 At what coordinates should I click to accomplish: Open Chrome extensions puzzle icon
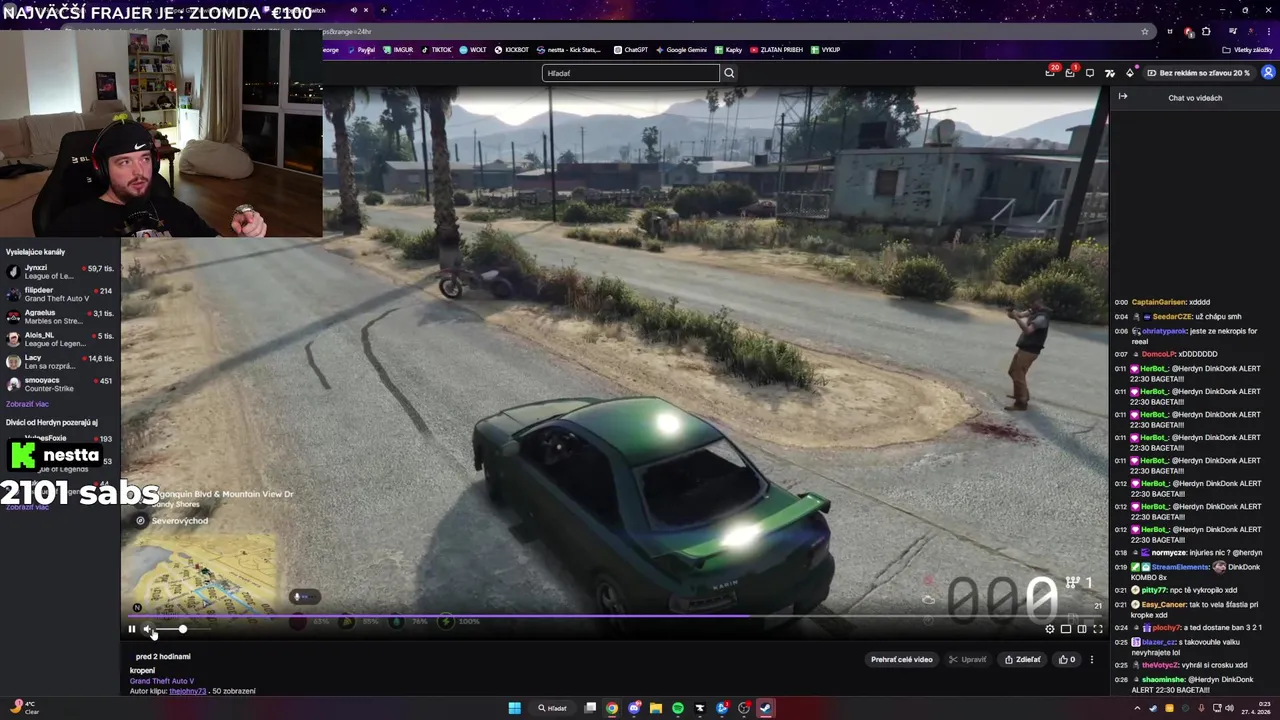1206,31
